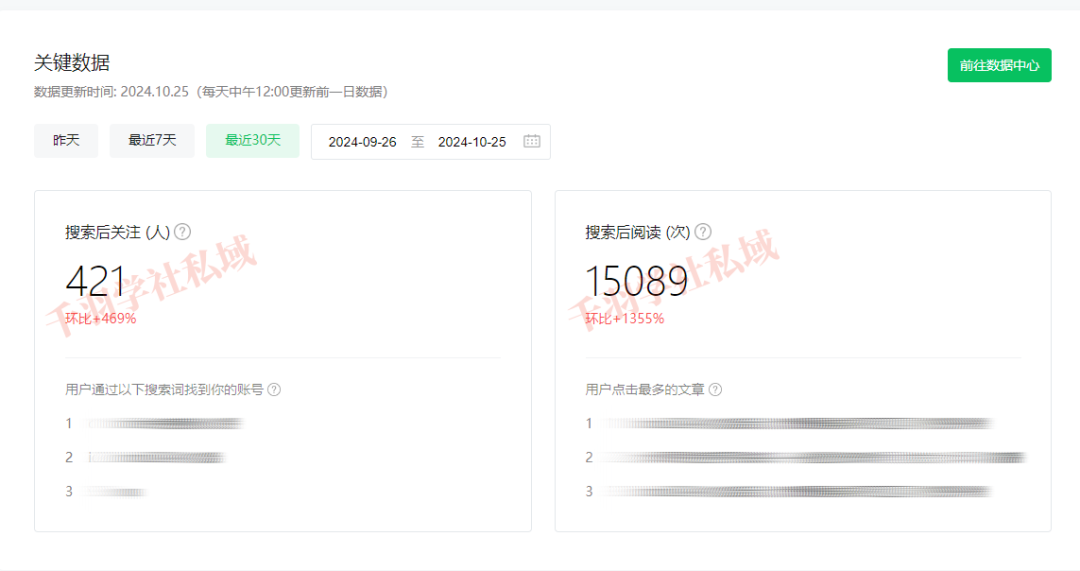Click the 环比+469% change text
This screenshot has width=1080, height=571.
101,319
